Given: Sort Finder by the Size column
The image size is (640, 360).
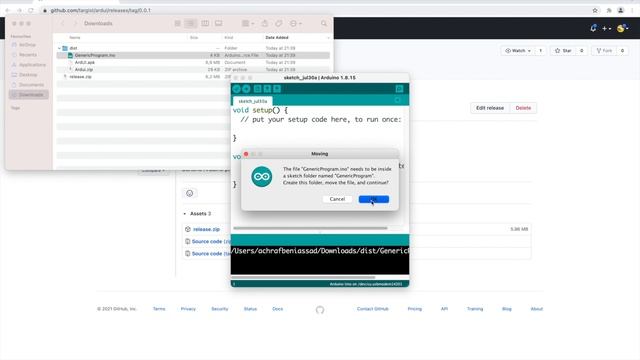Looking at the screenshot, I should 194,38.
